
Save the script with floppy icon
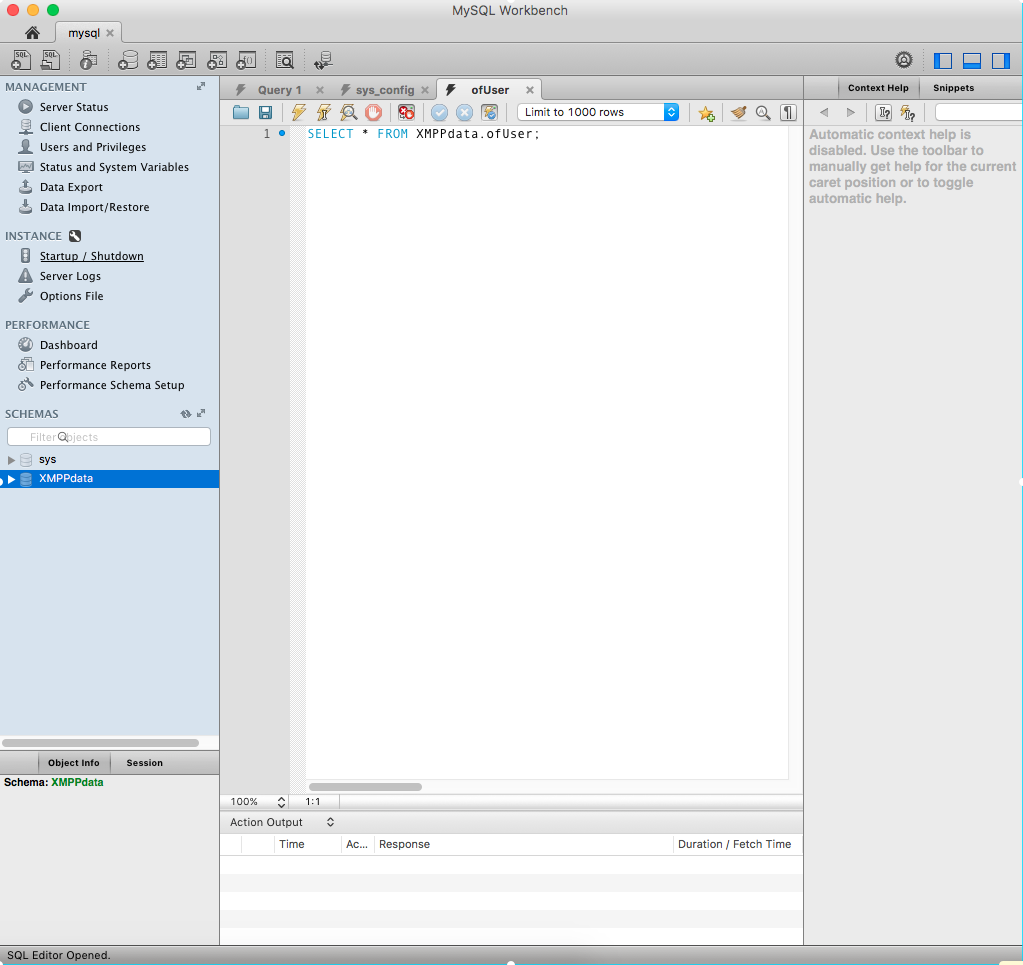pyautogui.click(x=266, y=112)
